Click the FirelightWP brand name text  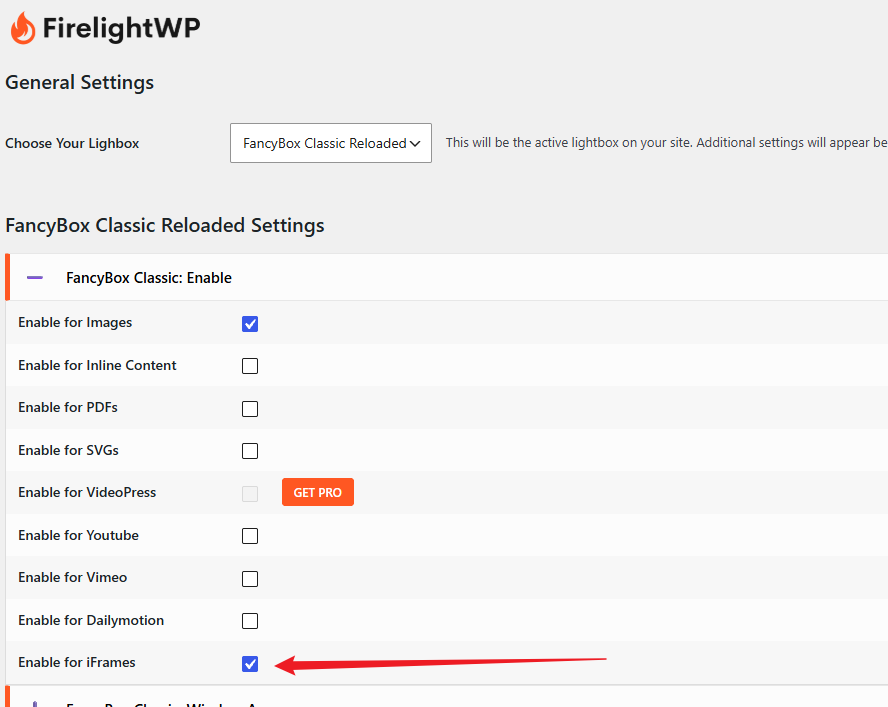pos(121,28)
